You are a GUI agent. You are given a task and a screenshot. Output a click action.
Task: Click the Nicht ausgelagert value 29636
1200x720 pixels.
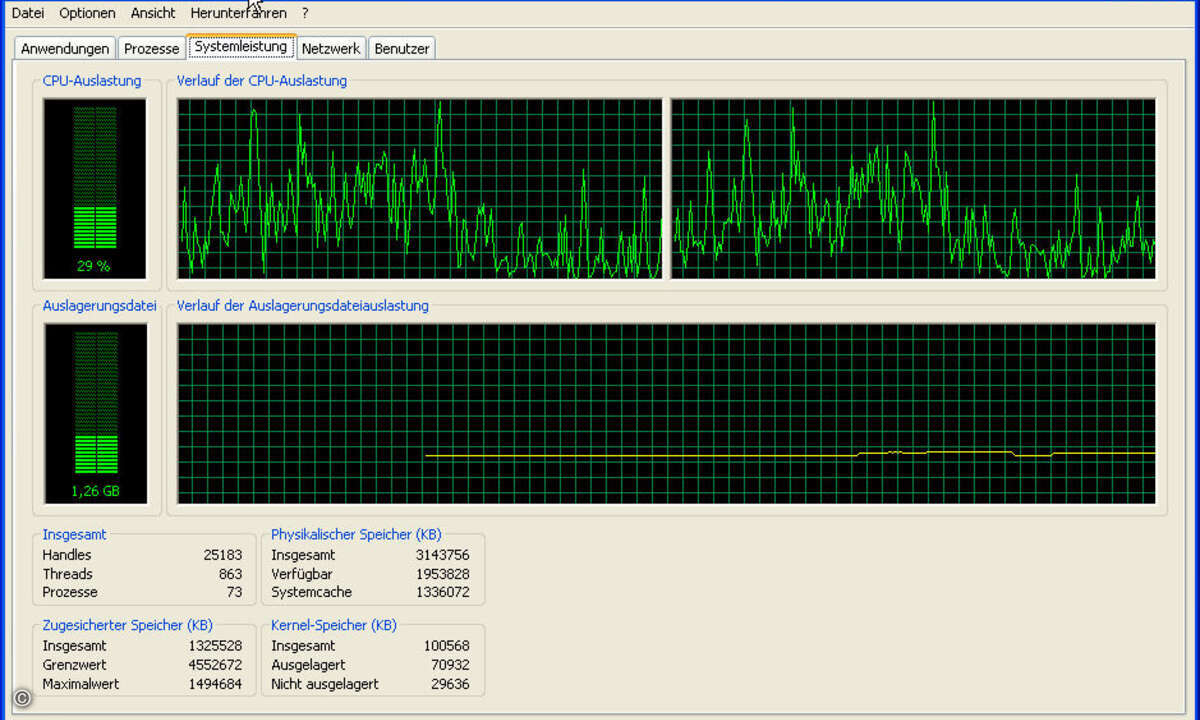(x=451, y=684)
